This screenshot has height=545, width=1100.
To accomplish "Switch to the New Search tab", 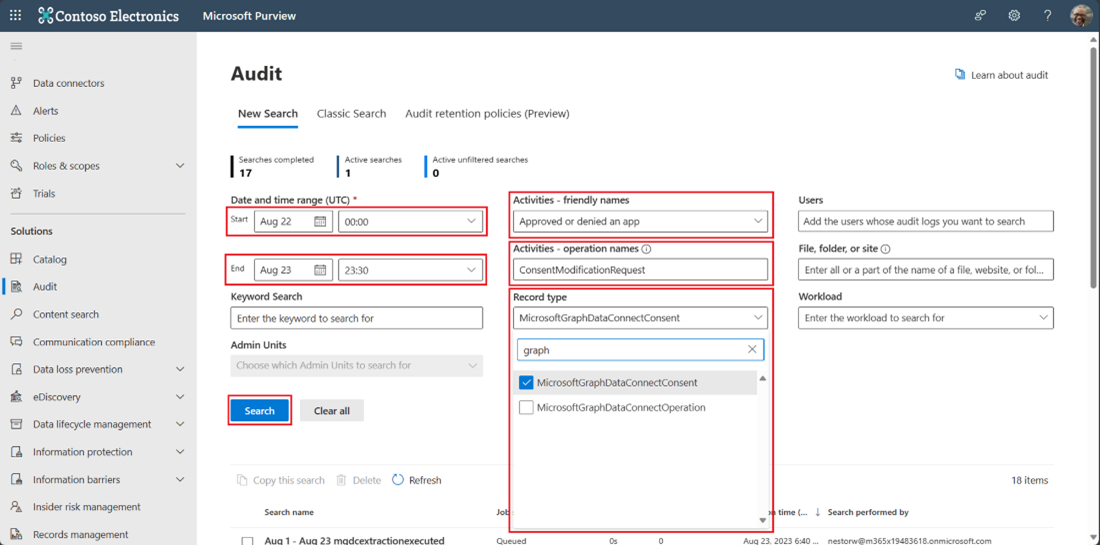I will click(x=268, y=114).
